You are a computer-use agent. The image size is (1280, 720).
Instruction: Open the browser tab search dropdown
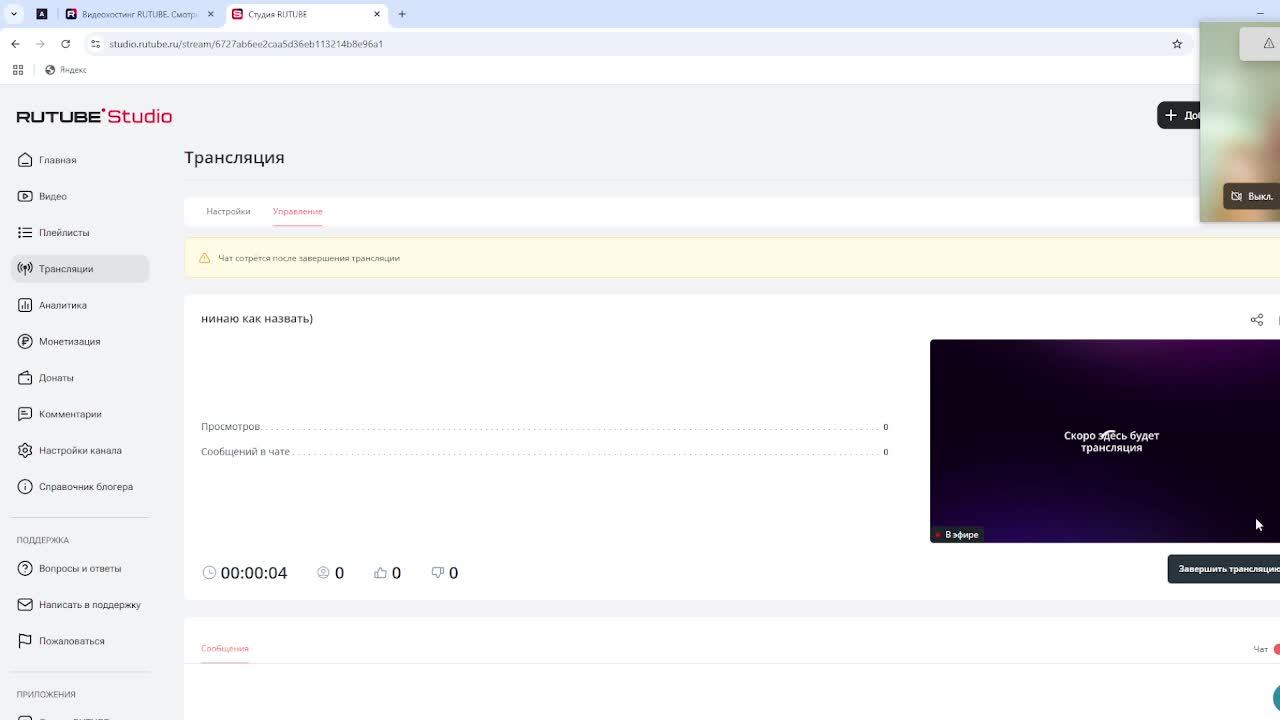tap(14, 14)
